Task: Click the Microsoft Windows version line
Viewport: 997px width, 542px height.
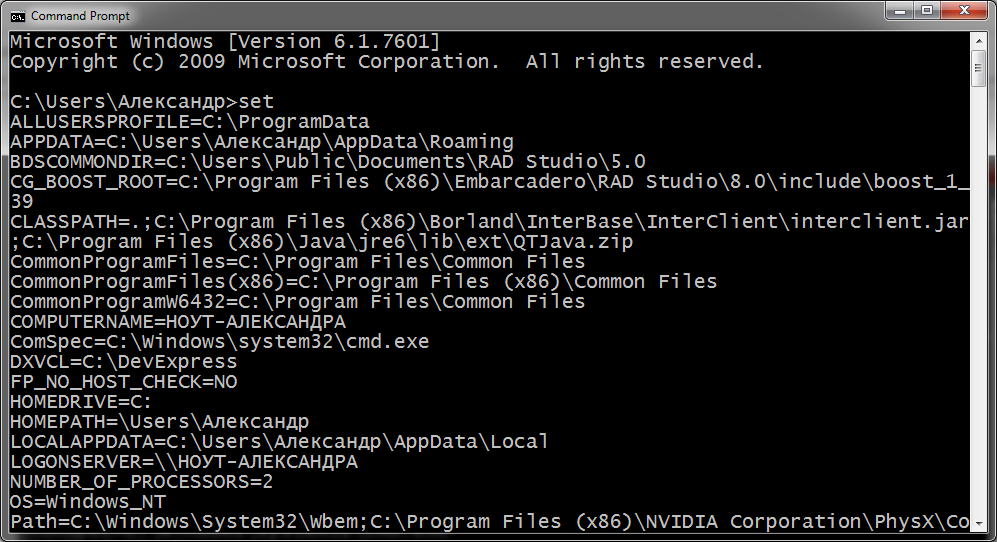Action: [225, 42]
